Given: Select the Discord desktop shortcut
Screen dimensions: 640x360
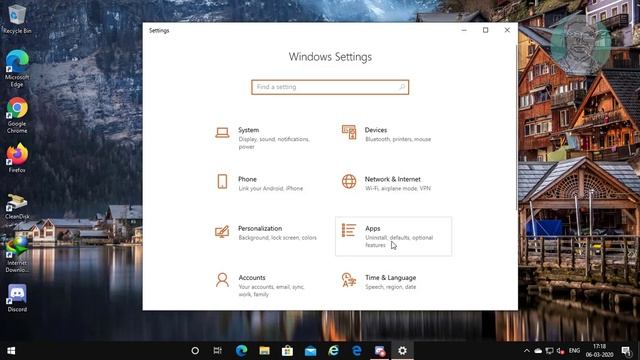Looking at the screenshot, I should tap(17, 298).
